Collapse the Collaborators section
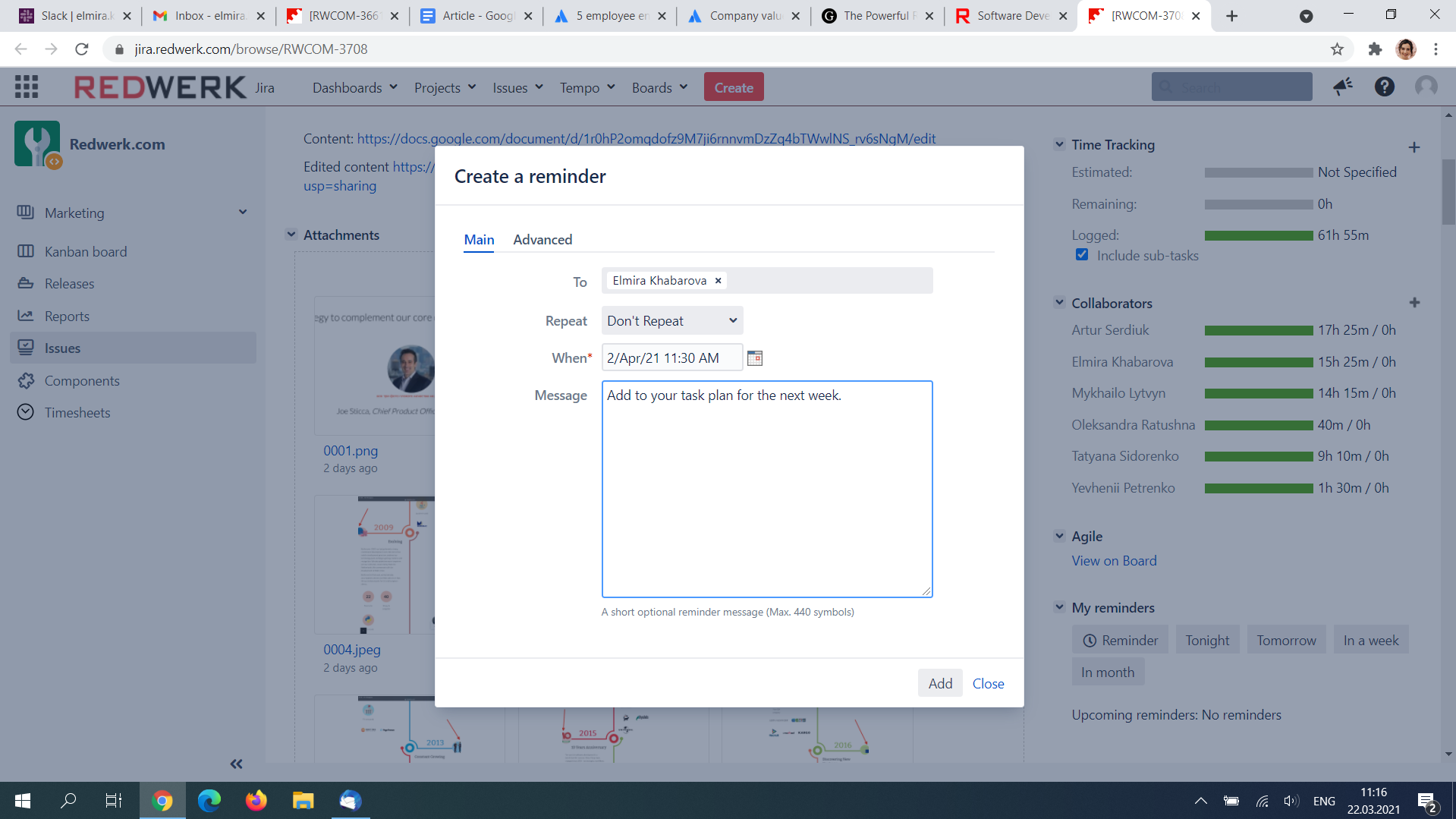 point(1059,302)
